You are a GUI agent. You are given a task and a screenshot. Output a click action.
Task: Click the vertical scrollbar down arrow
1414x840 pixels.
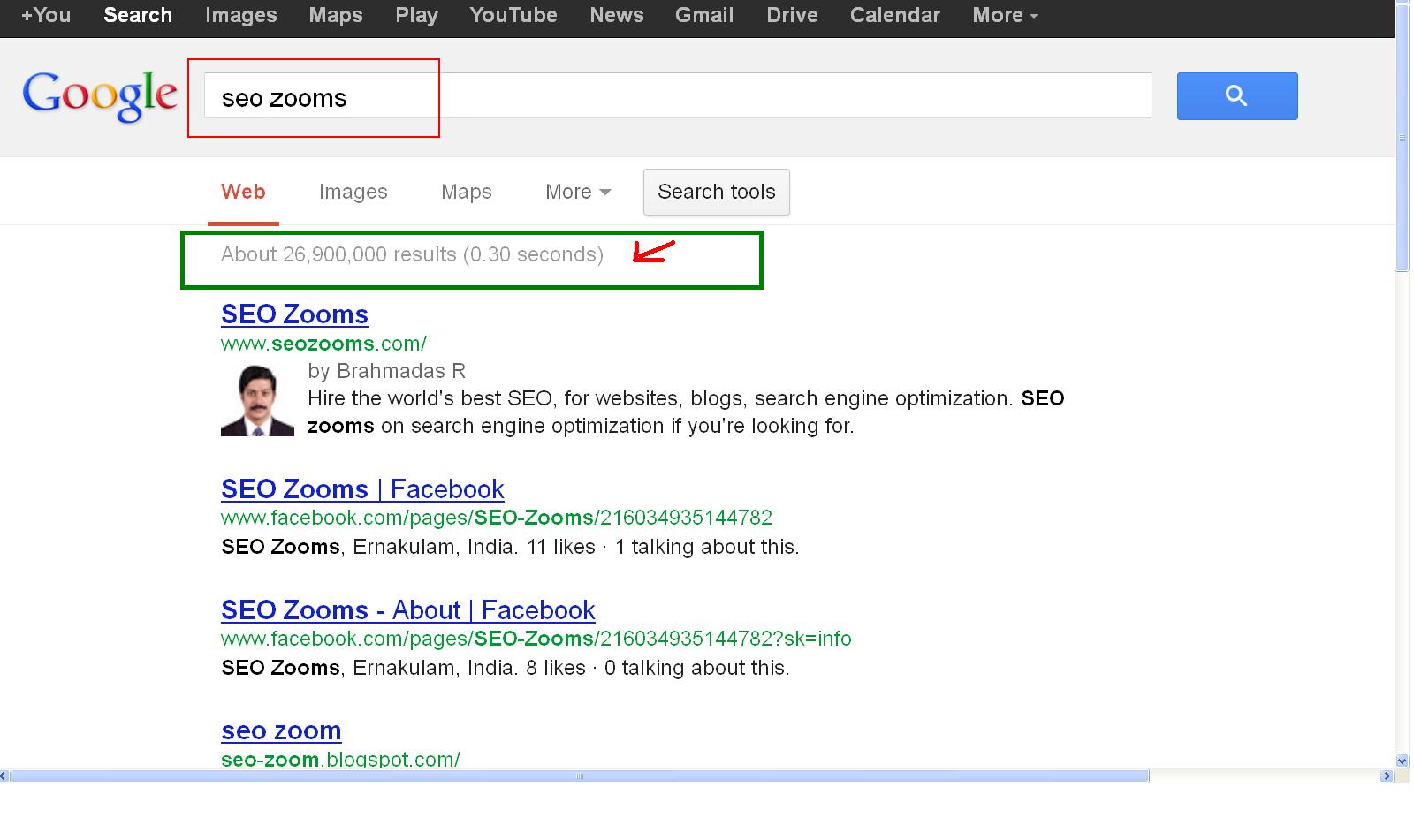click(x=1403, y=761)
